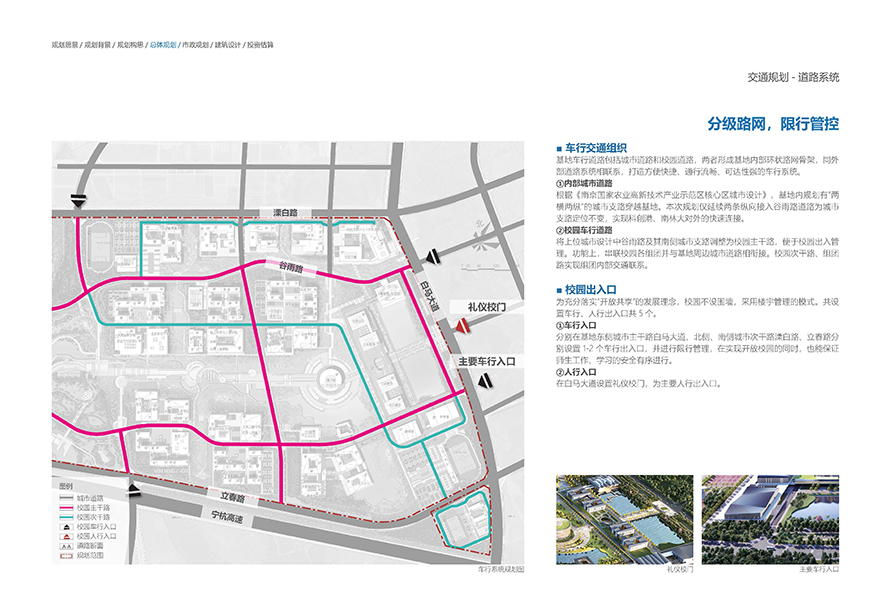Open the 礼仪校门 aerial rendering thumbnail
Image resolution: width=870 pixels, height=615 pixels.
(x=625, y=520)
